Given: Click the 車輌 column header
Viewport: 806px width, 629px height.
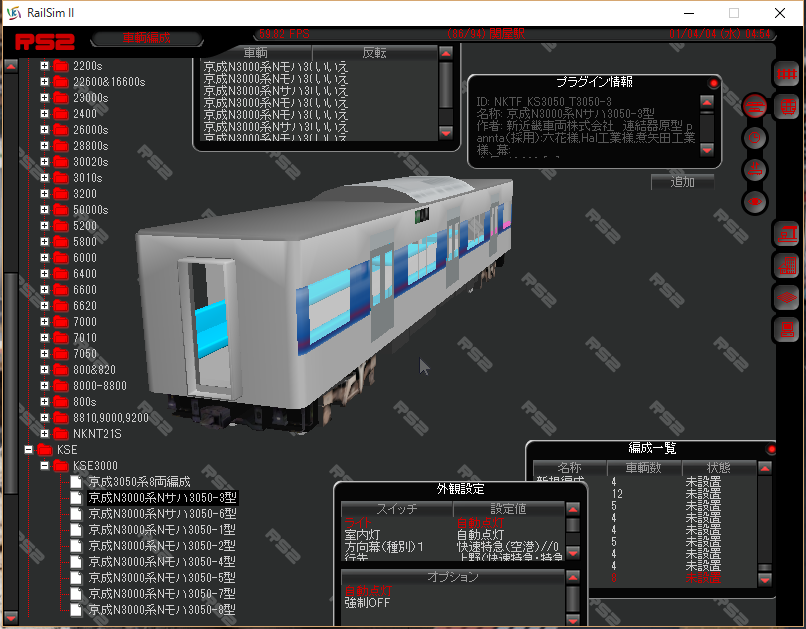Looking at the screenshot, I should (255, 53).
